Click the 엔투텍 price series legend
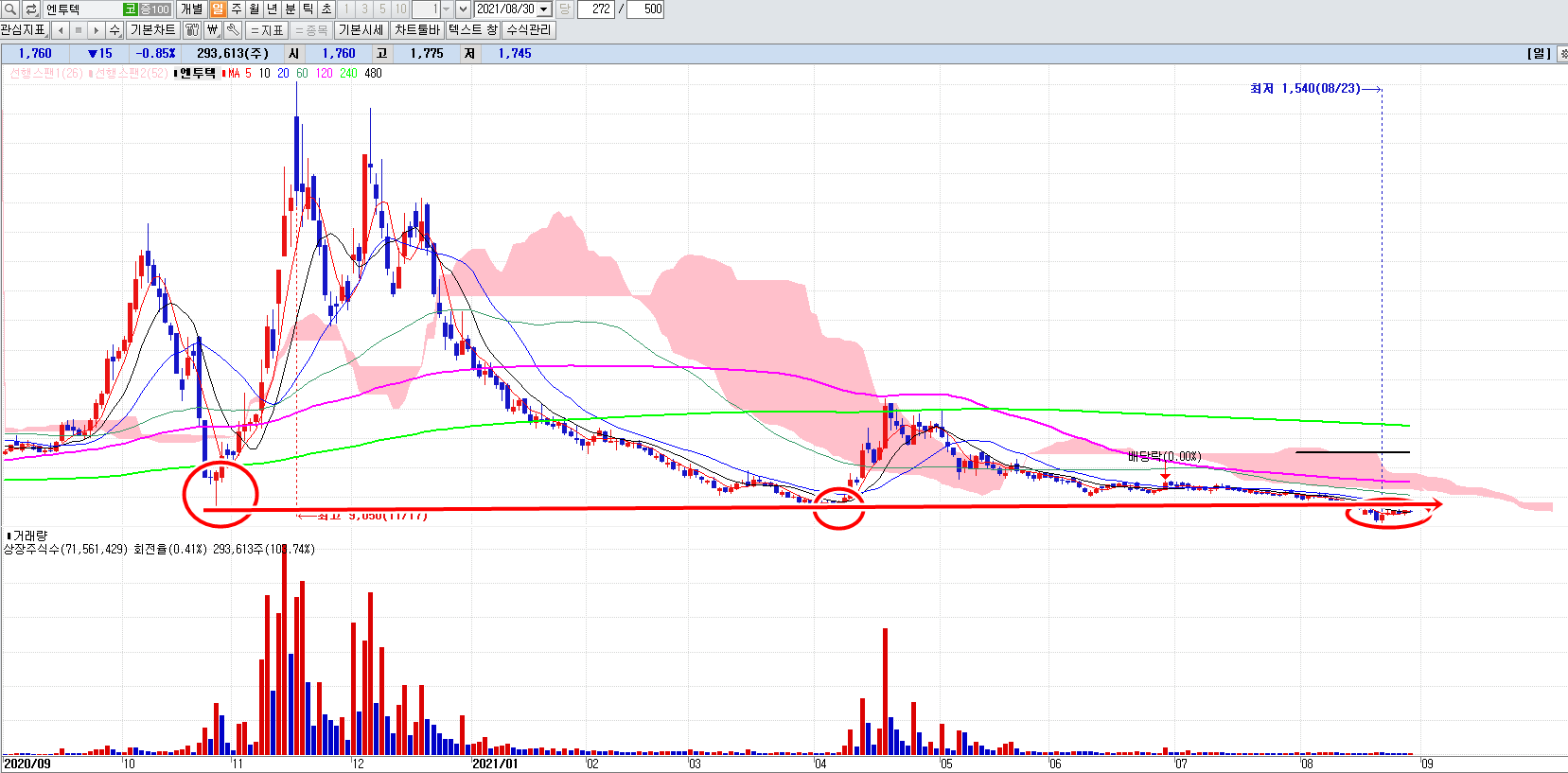This screenshot has width=1568, height=773. [x=198, y=73]
